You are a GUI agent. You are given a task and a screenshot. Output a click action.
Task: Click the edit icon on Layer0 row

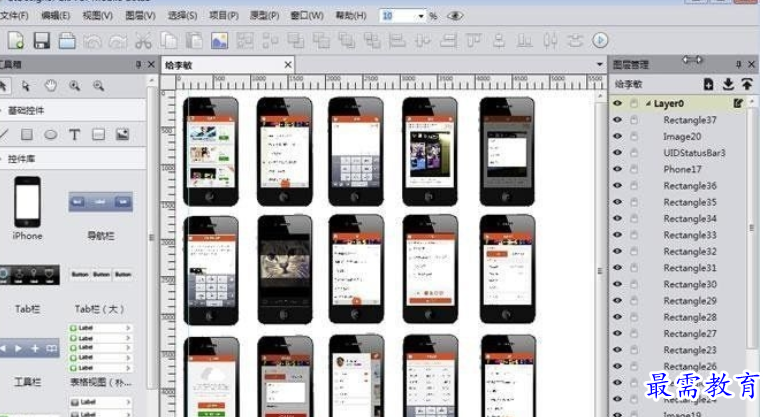tap(738, 103)
